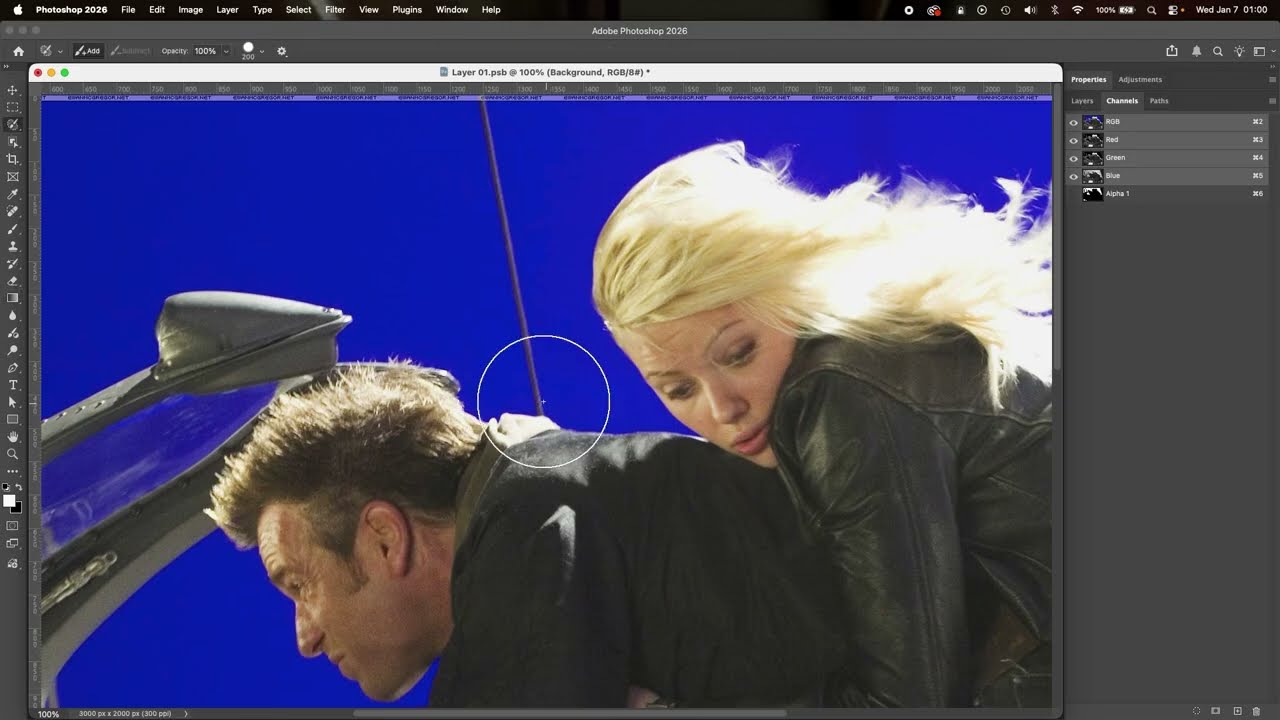Screen dimensions: 1280x720
Task: Switch to the Adjustments tab
Action: pos(1140,79)
